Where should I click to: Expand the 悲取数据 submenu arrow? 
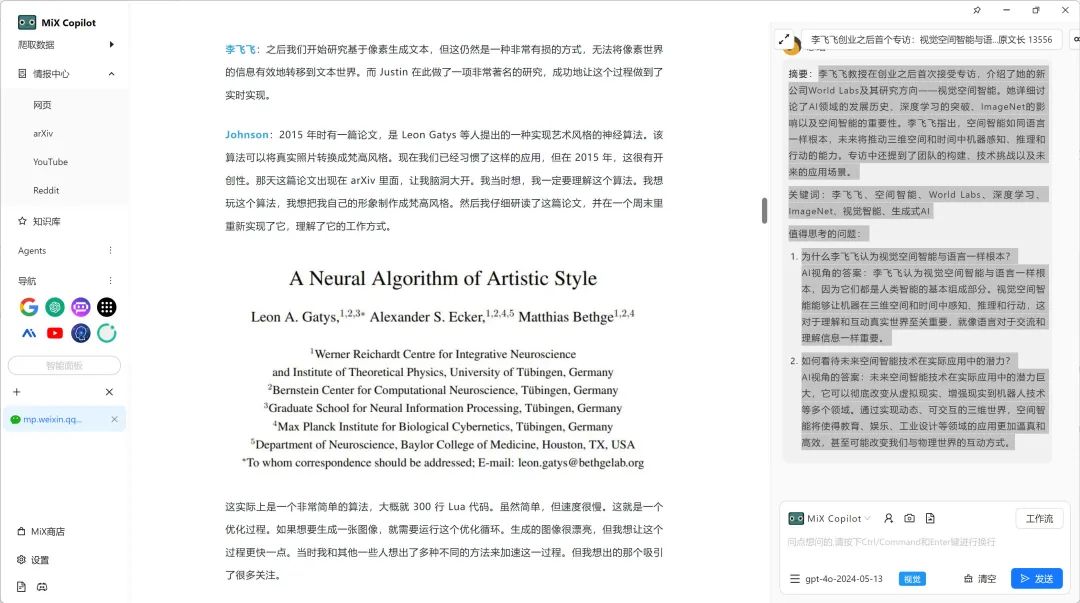(x=112, y=45)
